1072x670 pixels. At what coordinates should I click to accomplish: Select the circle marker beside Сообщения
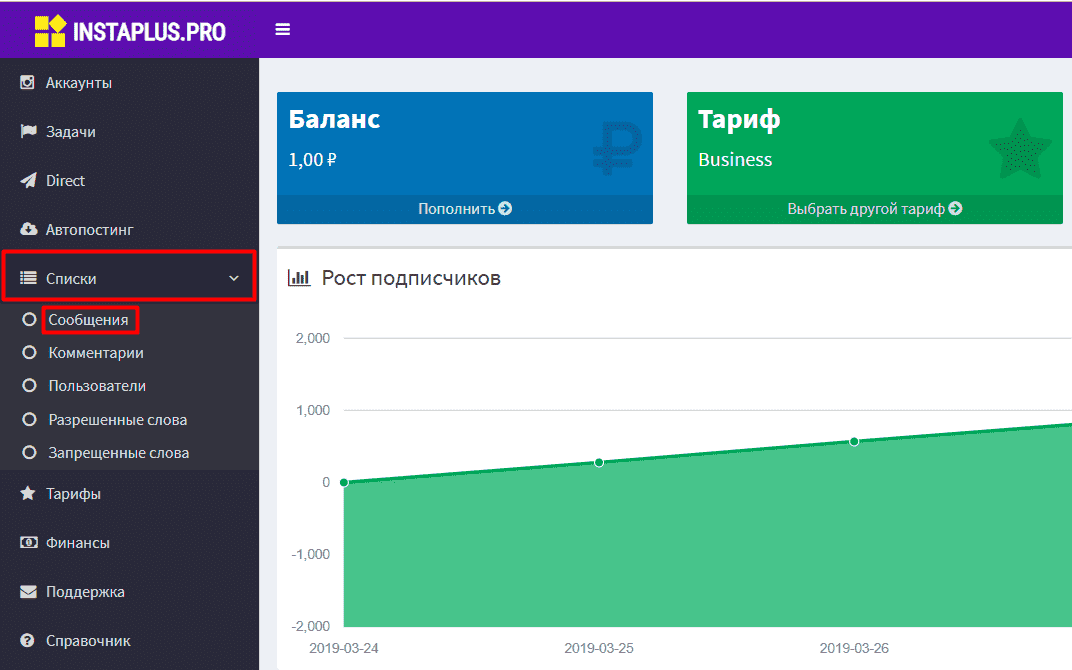click(x=29, y=319)
